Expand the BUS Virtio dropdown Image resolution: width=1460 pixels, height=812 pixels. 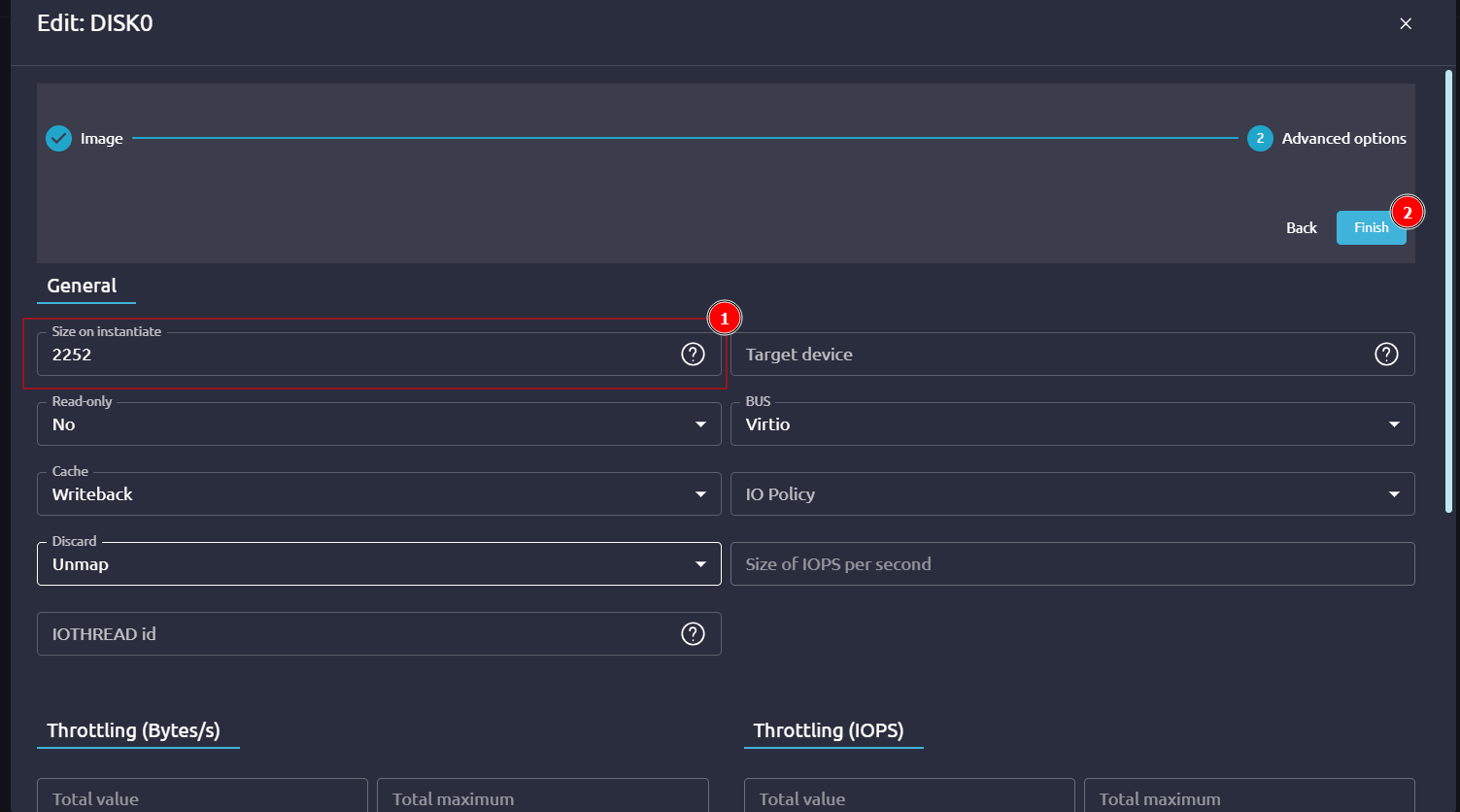pos(1071,424)
